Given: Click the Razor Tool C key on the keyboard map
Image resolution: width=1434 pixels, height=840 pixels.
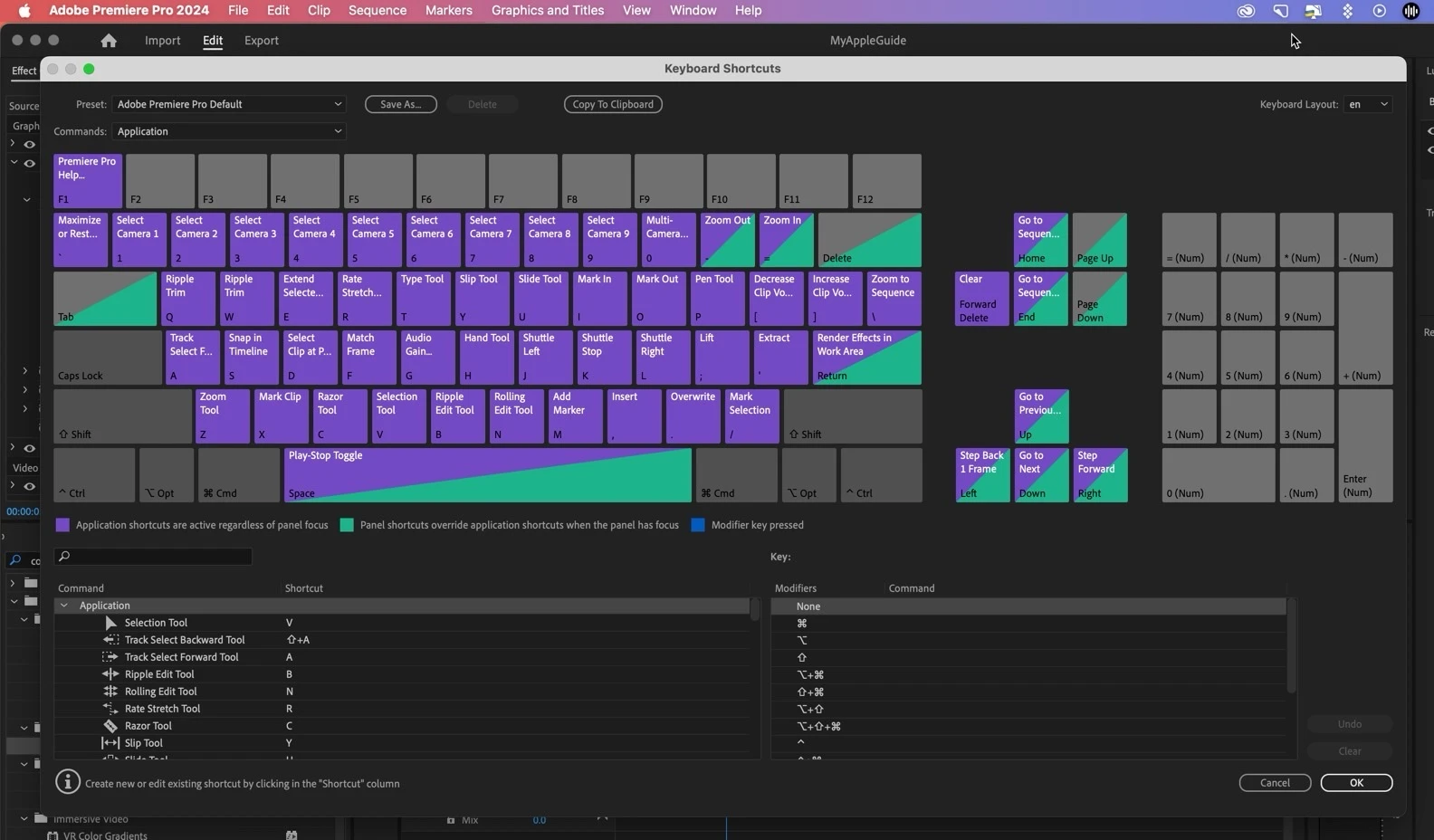Looking at the screenshot, I should point(340,416).
